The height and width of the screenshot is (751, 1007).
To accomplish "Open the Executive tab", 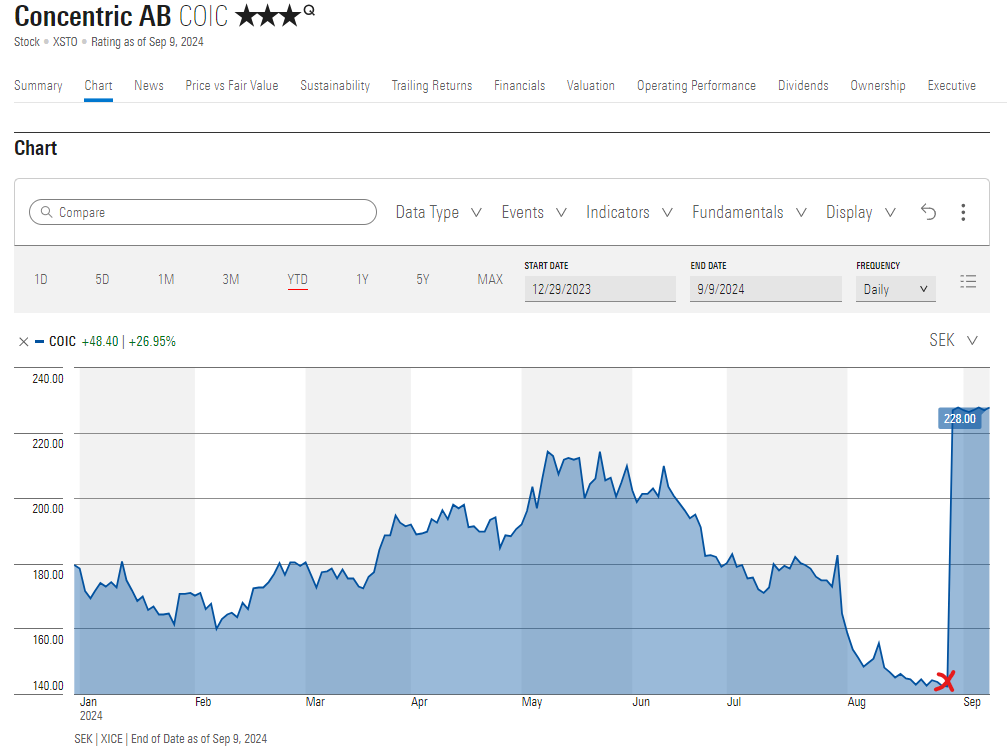I will [x=952, y=85].
